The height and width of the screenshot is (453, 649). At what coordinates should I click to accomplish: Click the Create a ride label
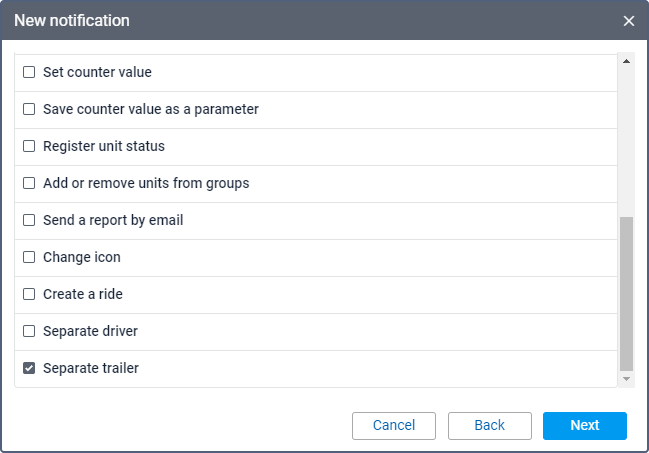coord(83,294)
